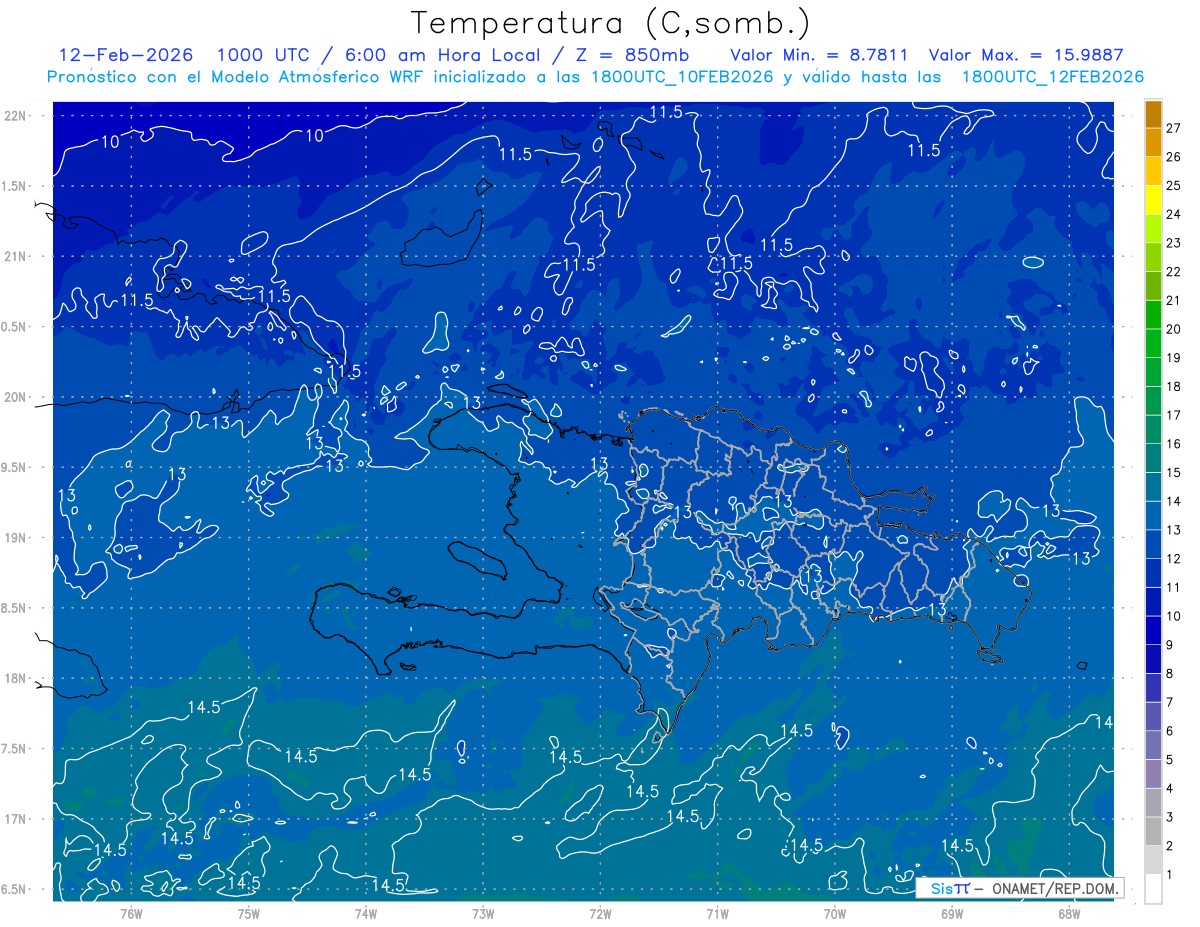Select the "12-Feb-2026" date text
This screenshot has width=1200, height=927.
[x=125, y=55]
